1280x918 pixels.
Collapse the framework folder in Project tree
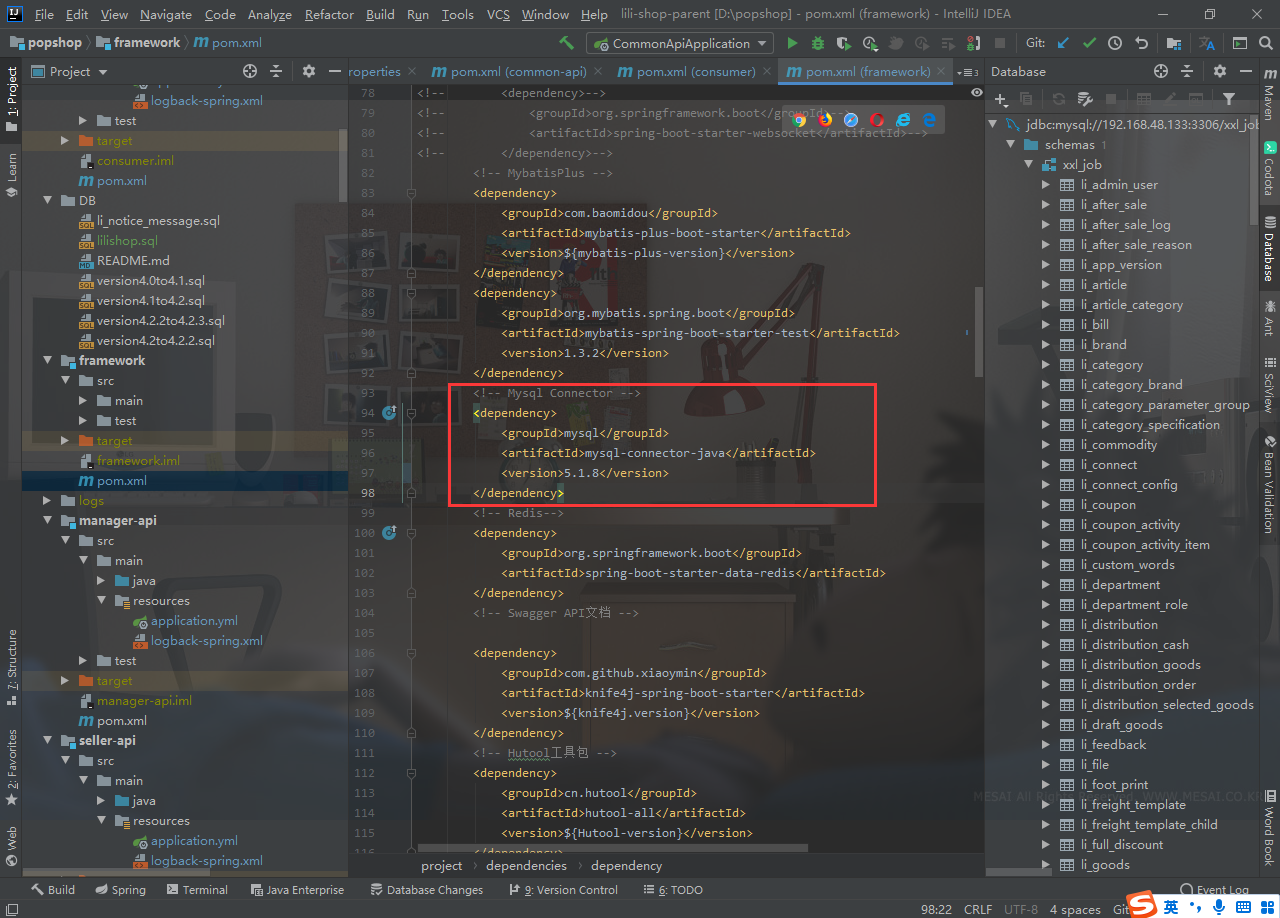pos(47,360)
